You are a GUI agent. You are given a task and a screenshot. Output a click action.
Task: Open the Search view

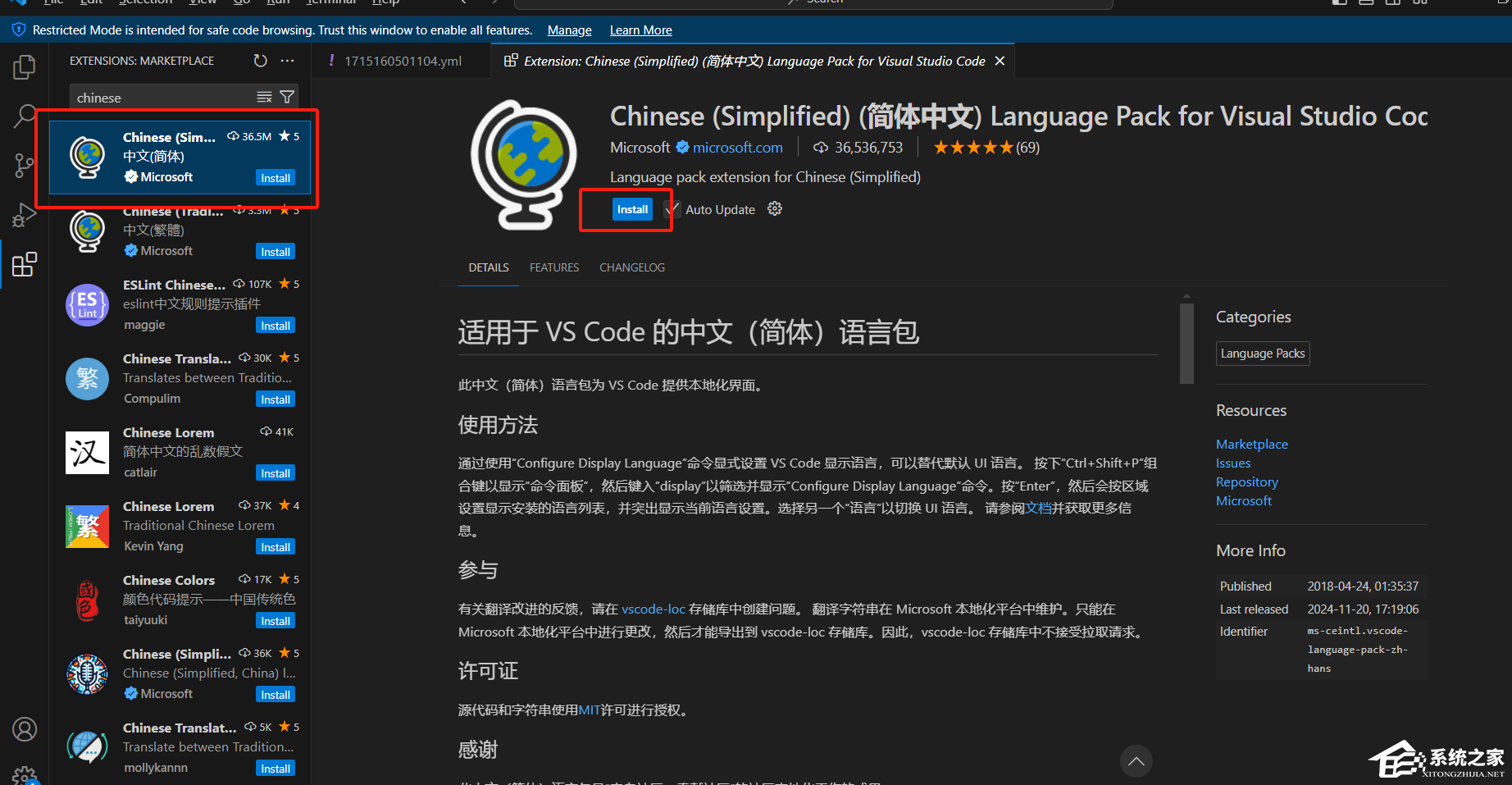25,116
